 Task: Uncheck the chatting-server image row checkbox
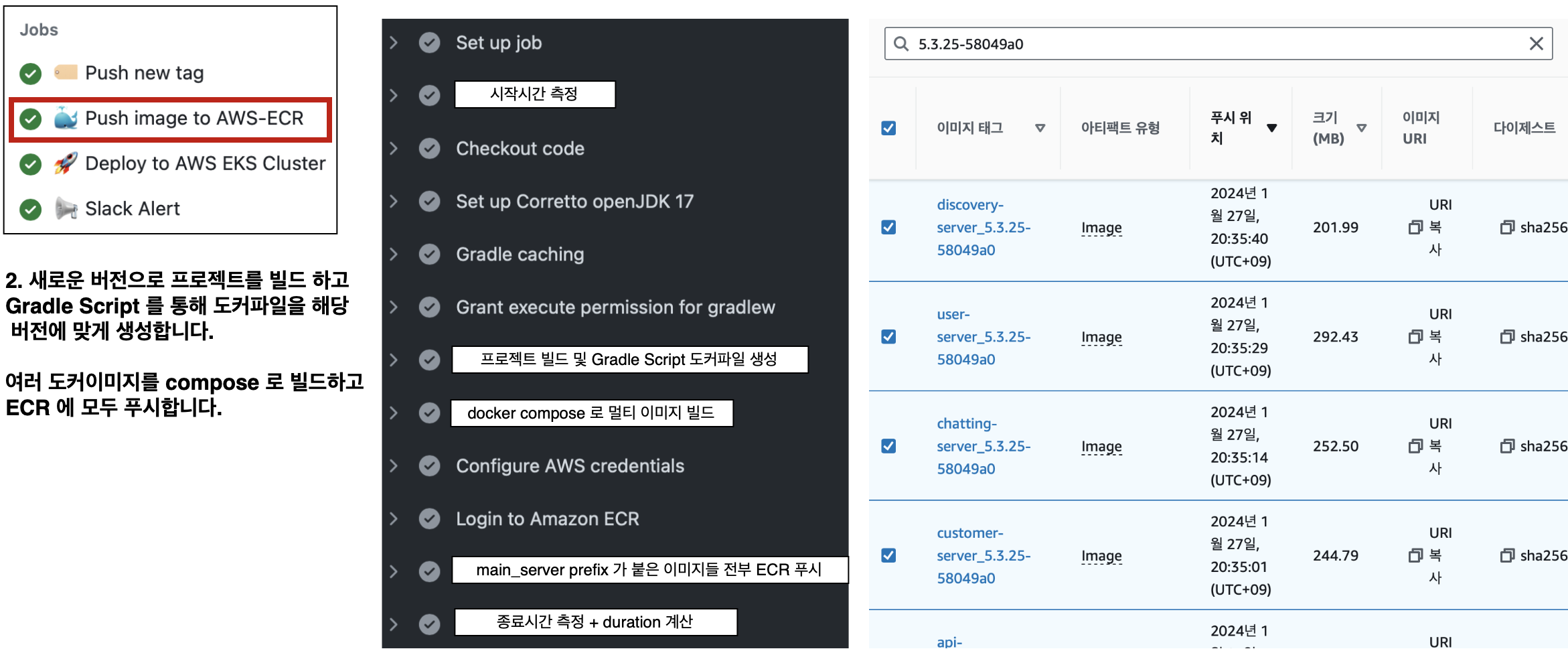tap(888, 446)
